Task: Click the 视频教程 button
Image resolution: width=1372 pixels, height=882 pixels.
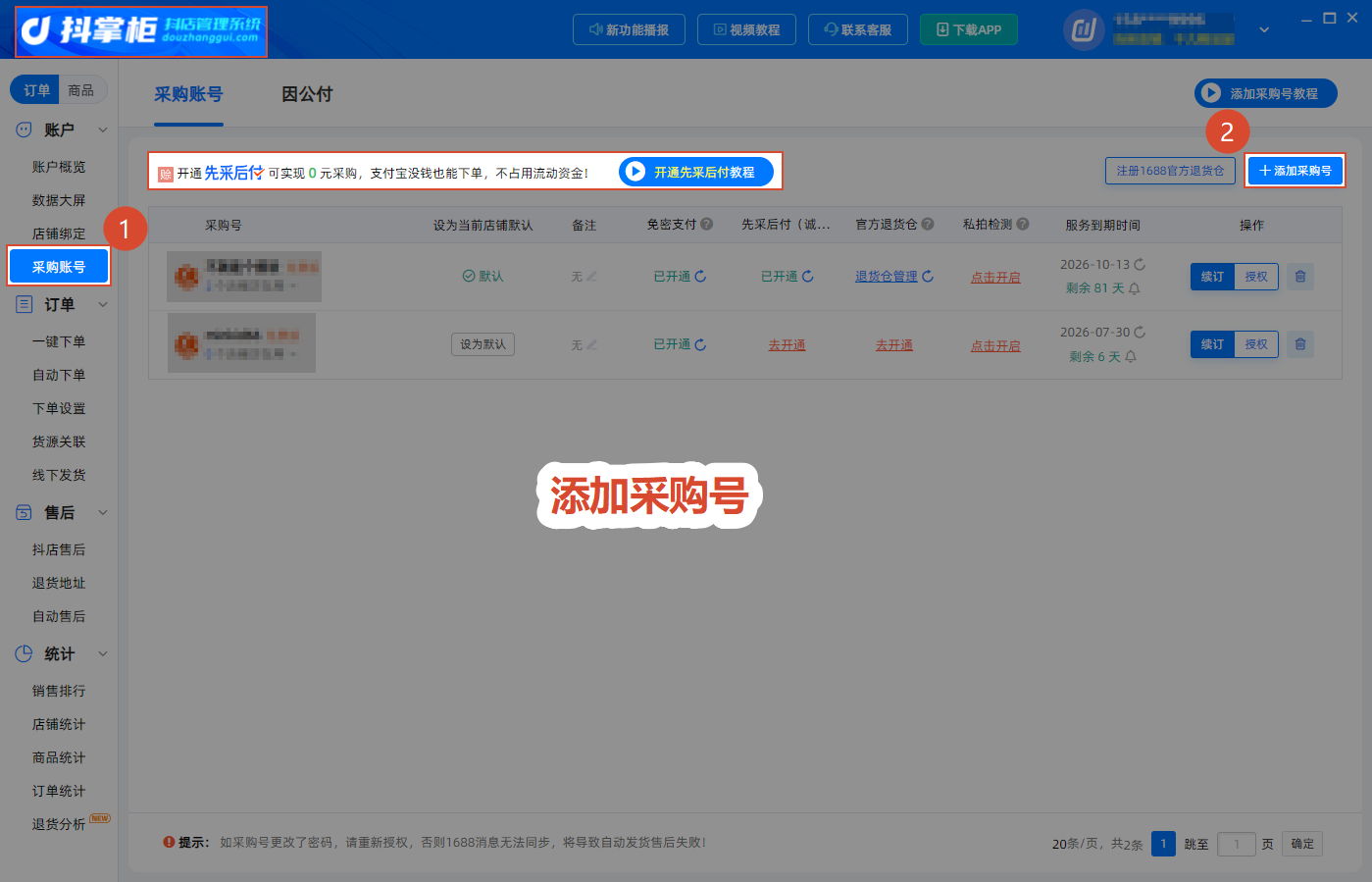Action: tap(746, 29)
